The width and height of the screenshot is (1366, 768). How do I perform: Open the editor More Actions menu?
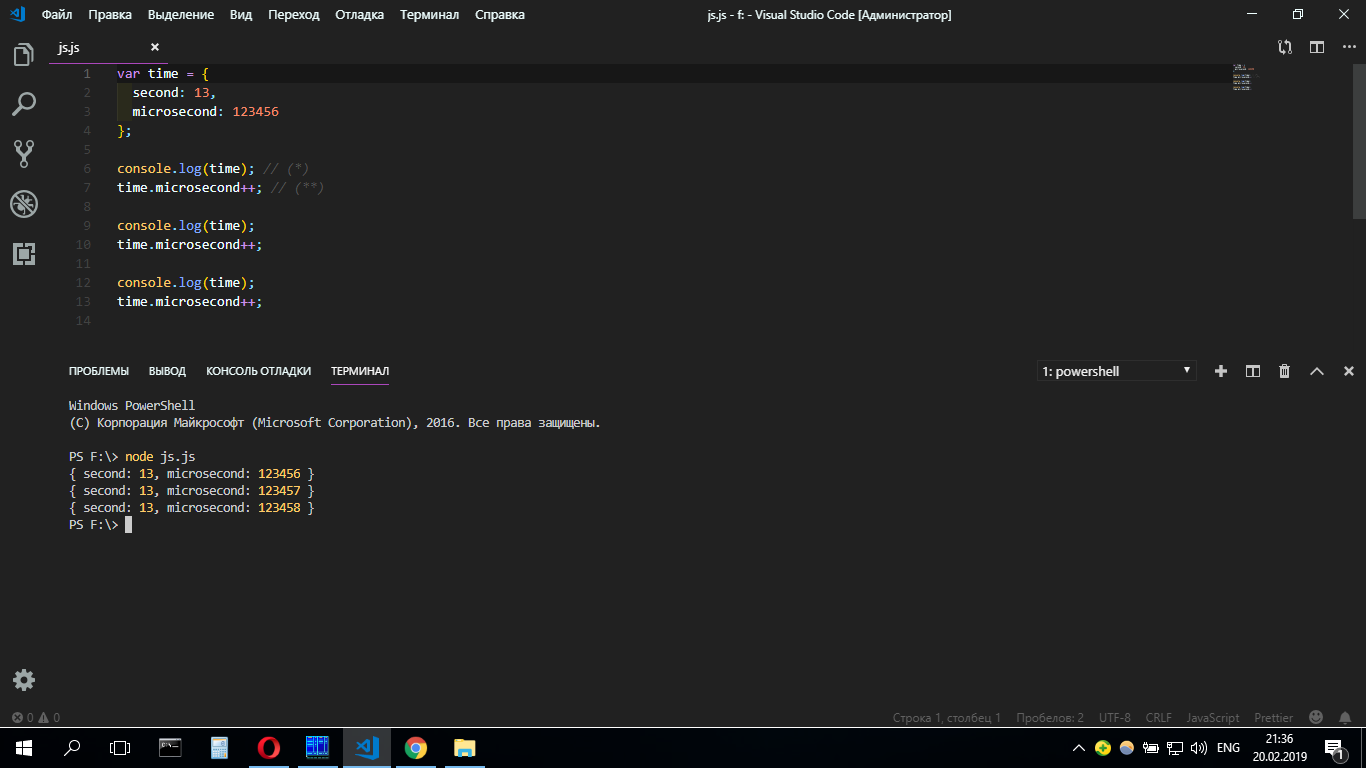pos(1348,47)
